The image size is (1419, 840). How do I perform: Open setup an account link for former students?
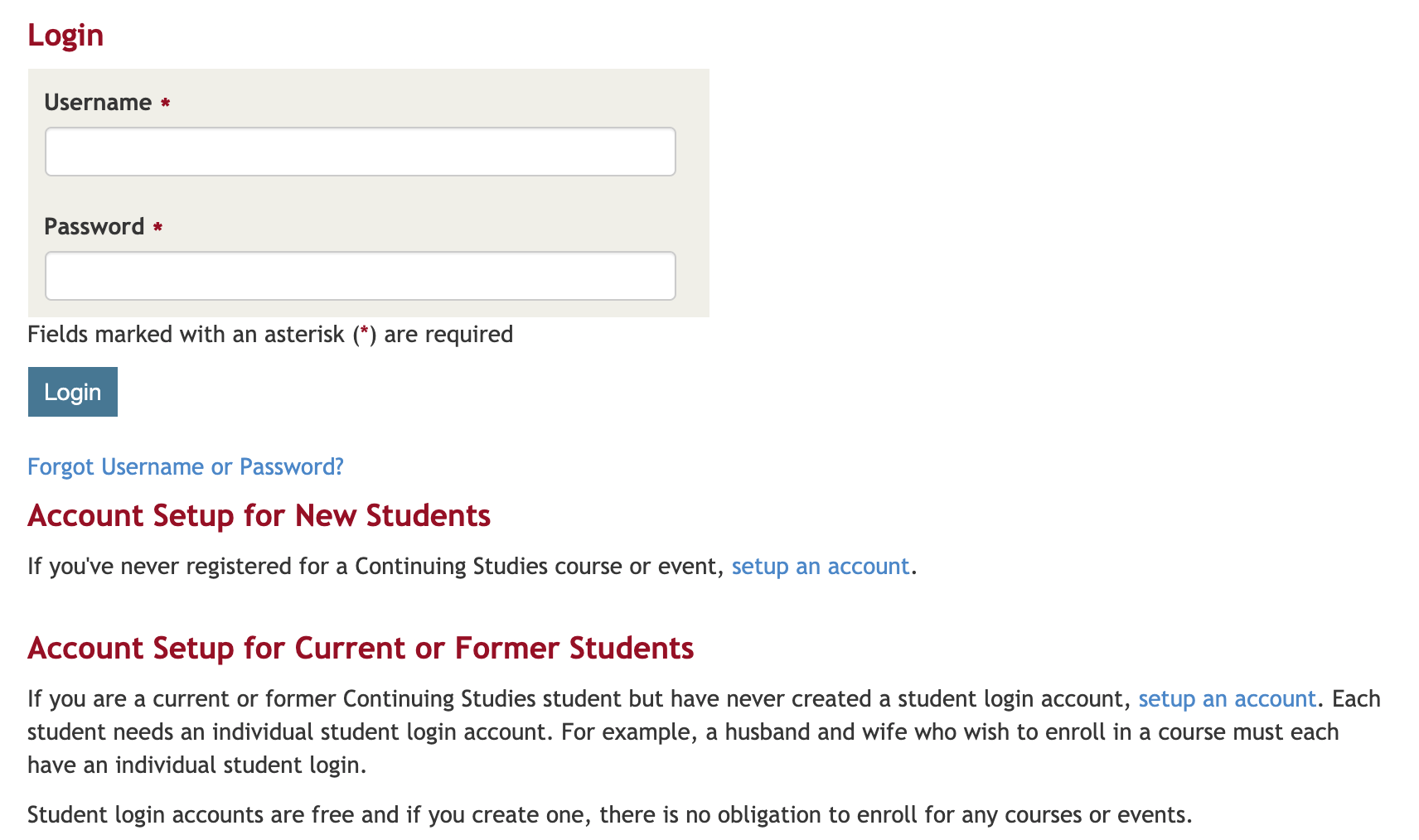[1227, 699]
